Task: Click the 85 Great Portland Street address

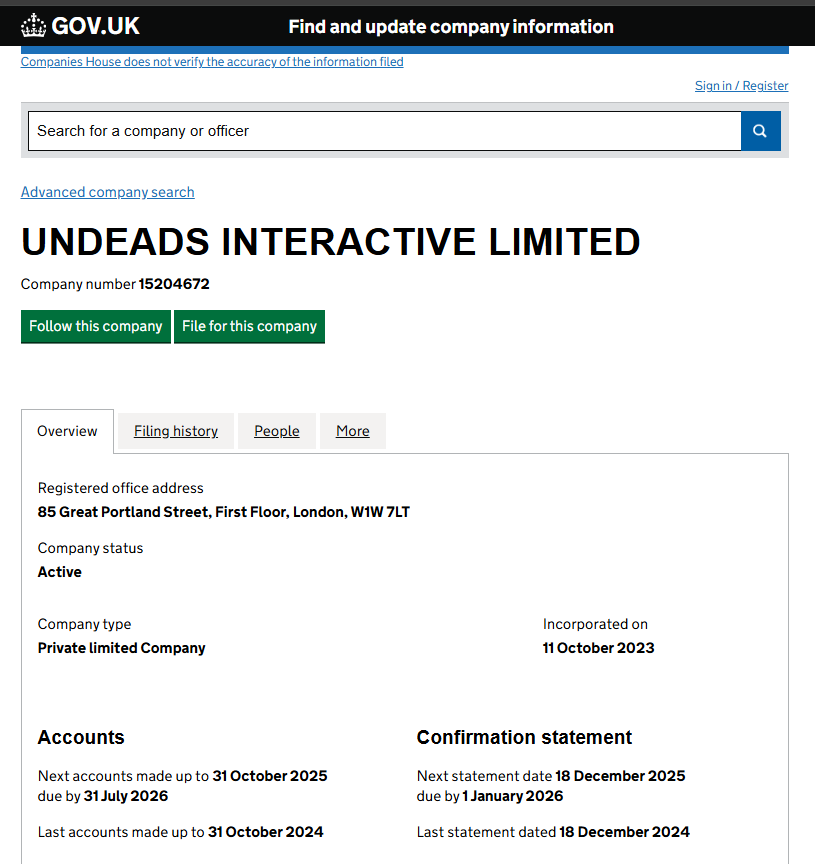Action: tap(224, 512)
